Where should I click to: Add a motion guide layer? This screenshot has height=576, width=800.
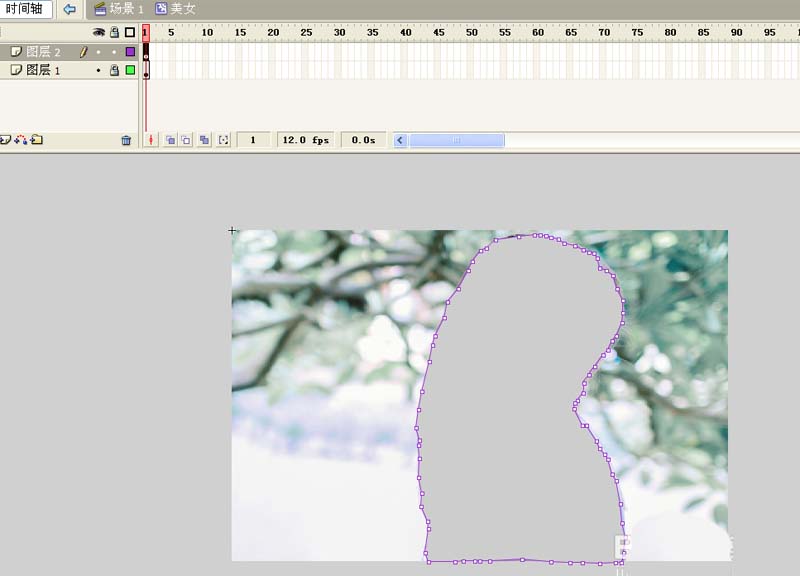coord(21,139)
